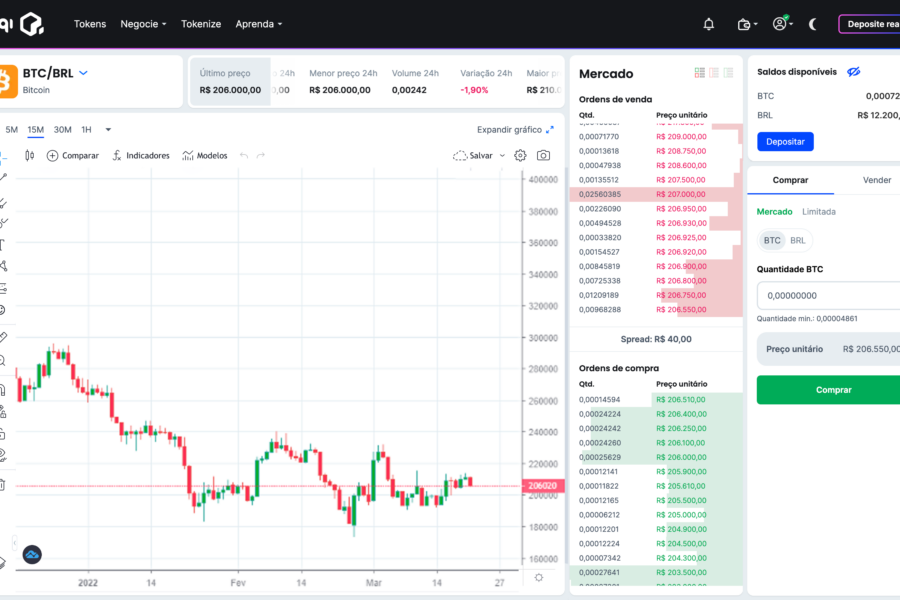Click the green Comprar button

[833, 390]
